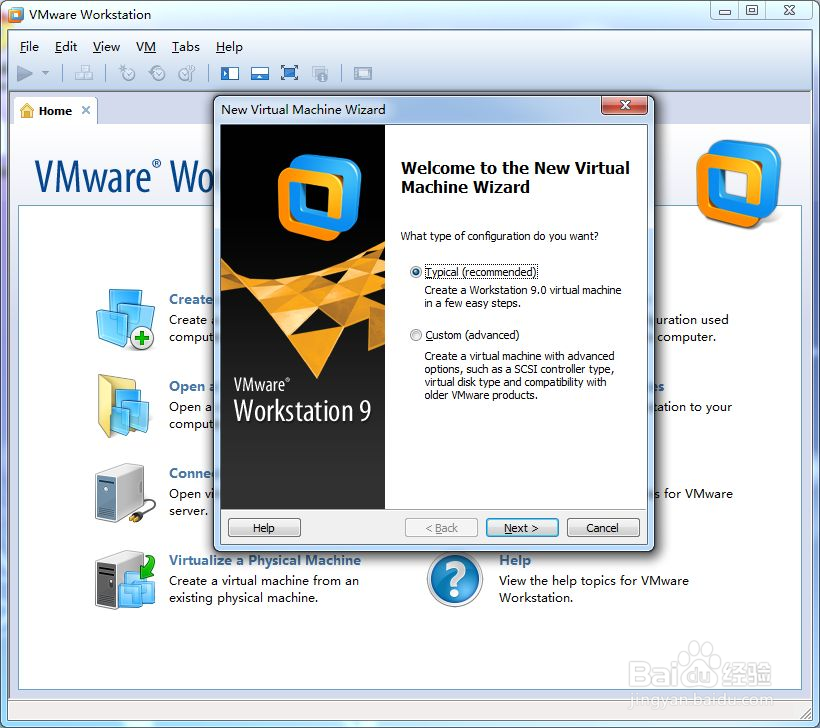Click "What type of configuration do you want?" text
Image resolution: width=820 pixels, height=728 pixels.
click(x=499, y=236)
